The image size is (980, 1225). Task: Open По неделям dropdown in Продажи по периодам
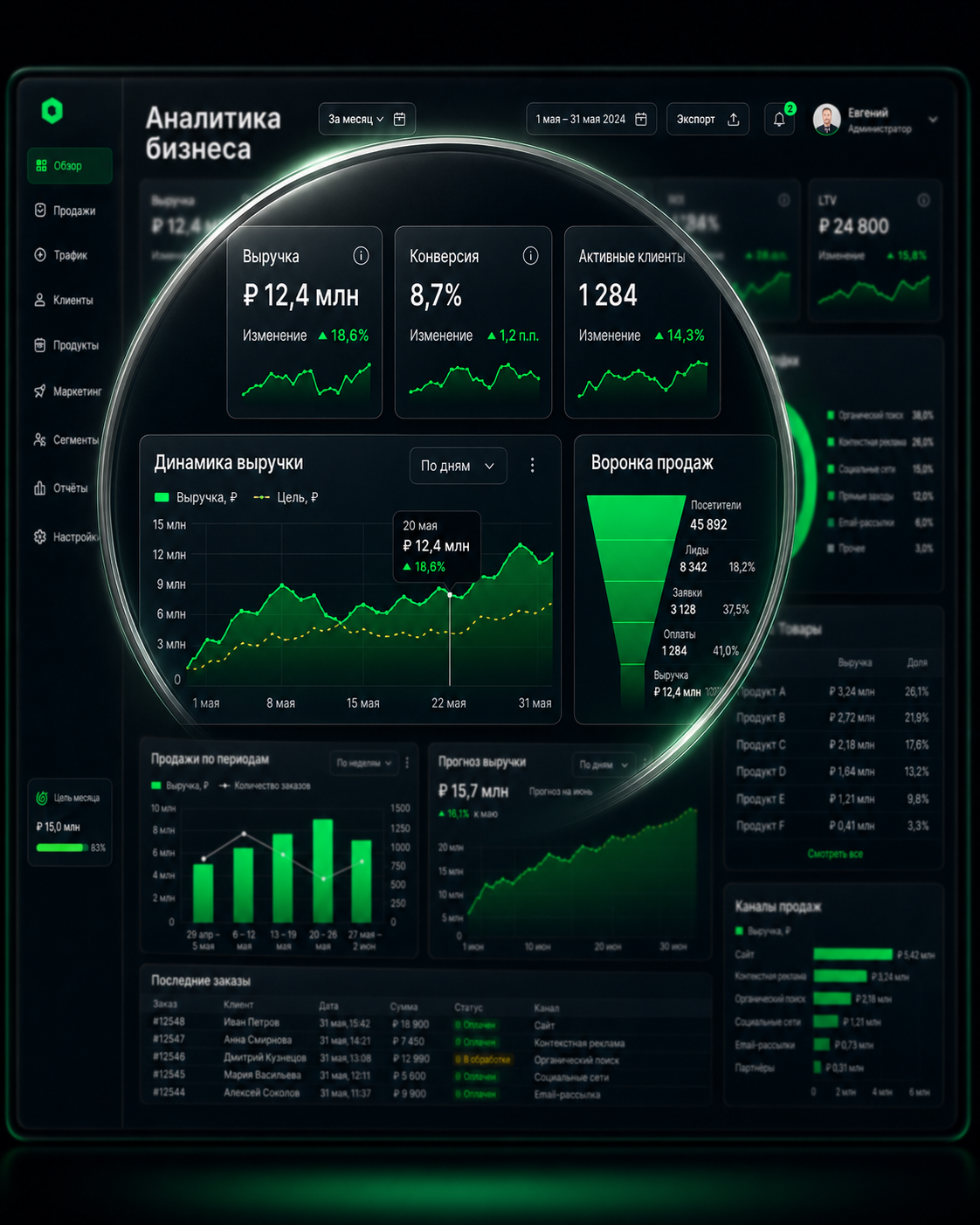[x=364, y=763]
